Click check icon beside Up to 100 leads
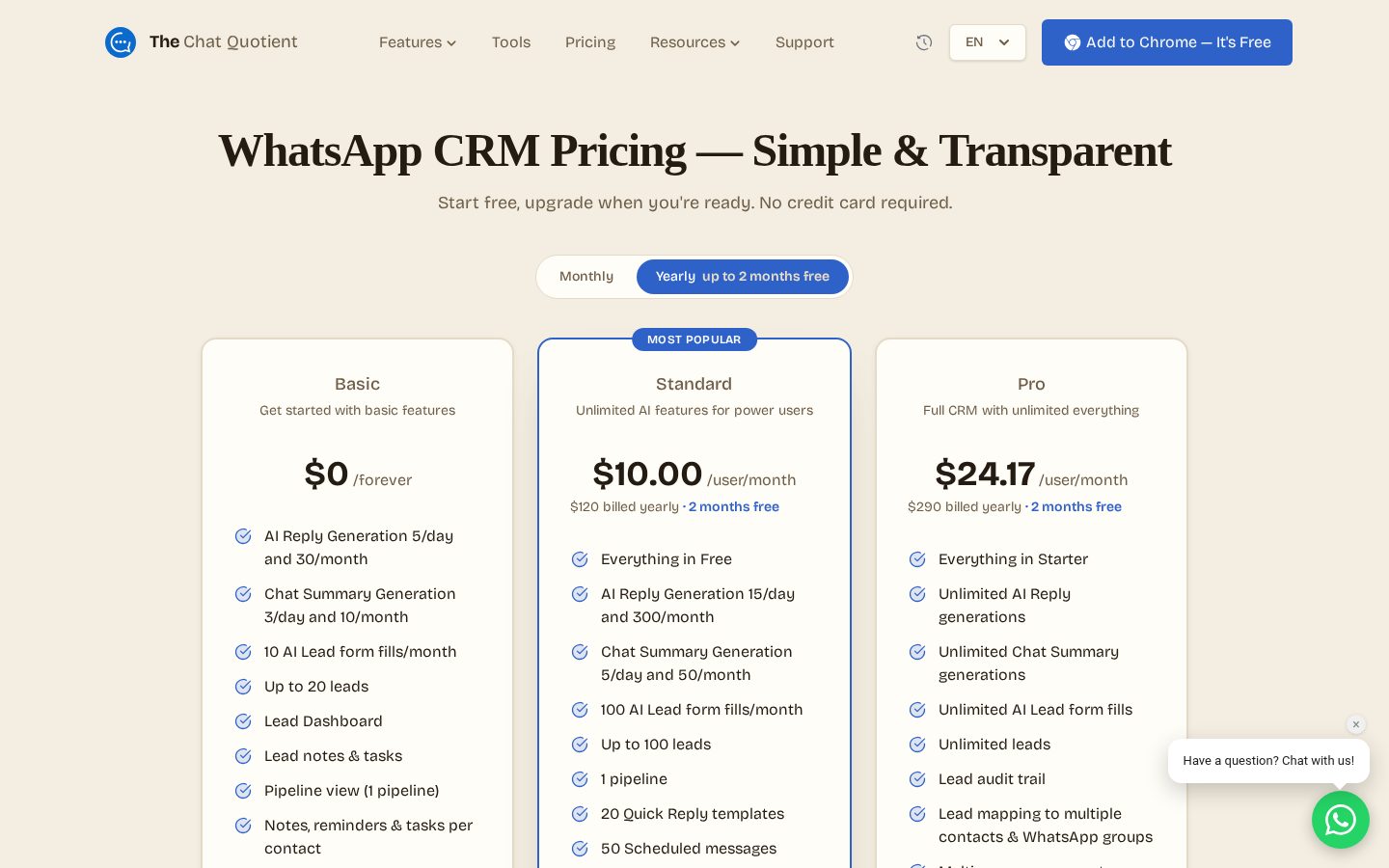The height and width of the screenshot is (868, 1389). click(x=580, y=745)
